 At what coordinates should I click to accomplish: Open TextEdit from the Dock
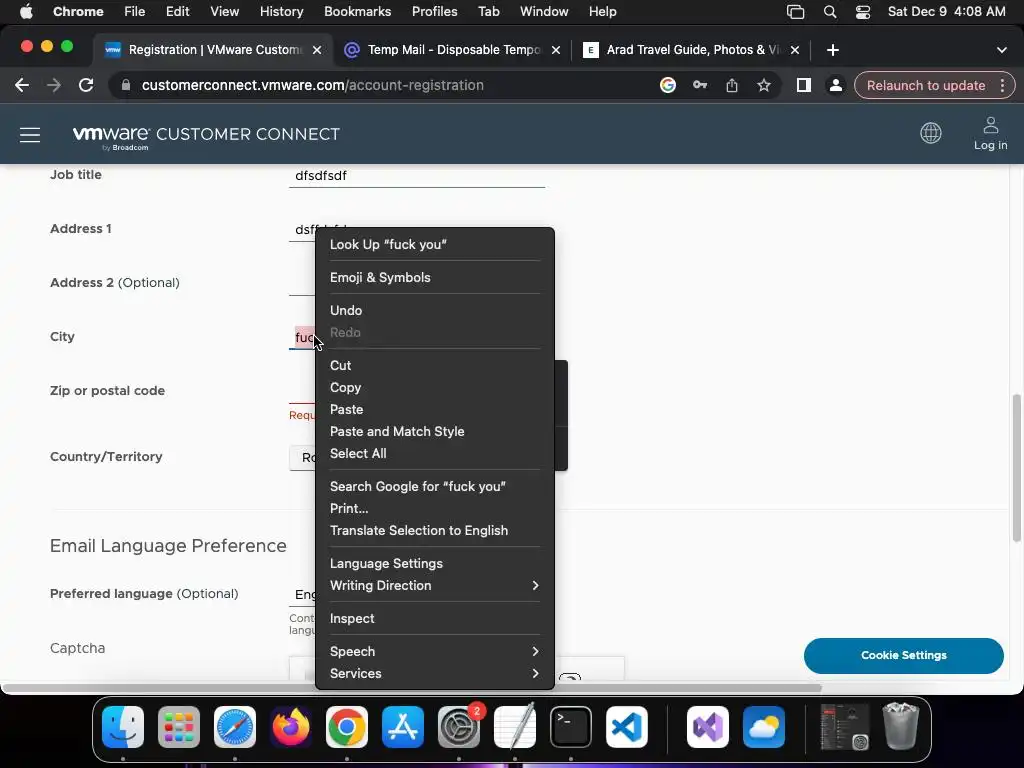coord(515,727)
